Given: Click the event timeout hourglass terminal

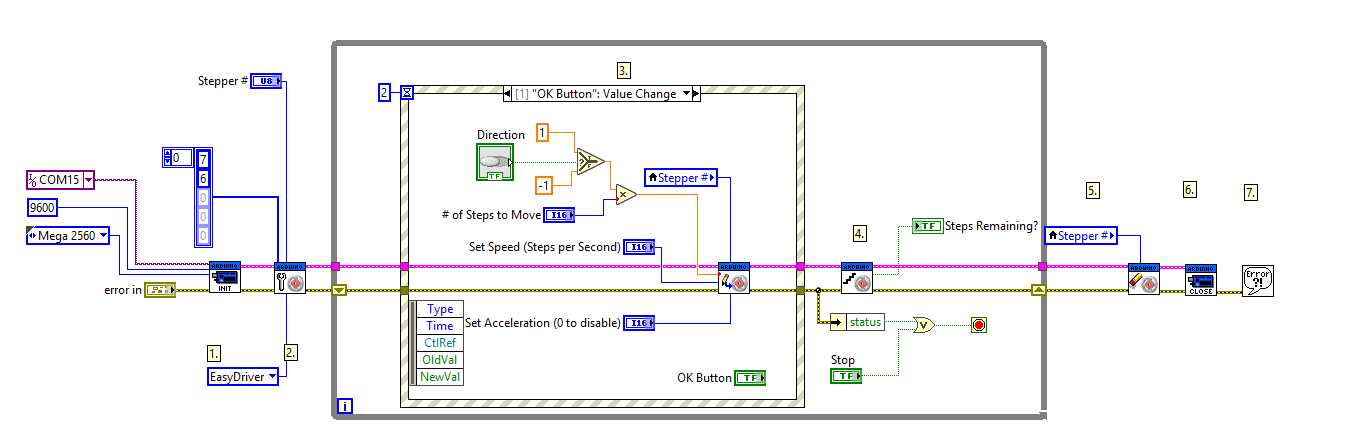Looking at the screenshot, I should point(406,92).
